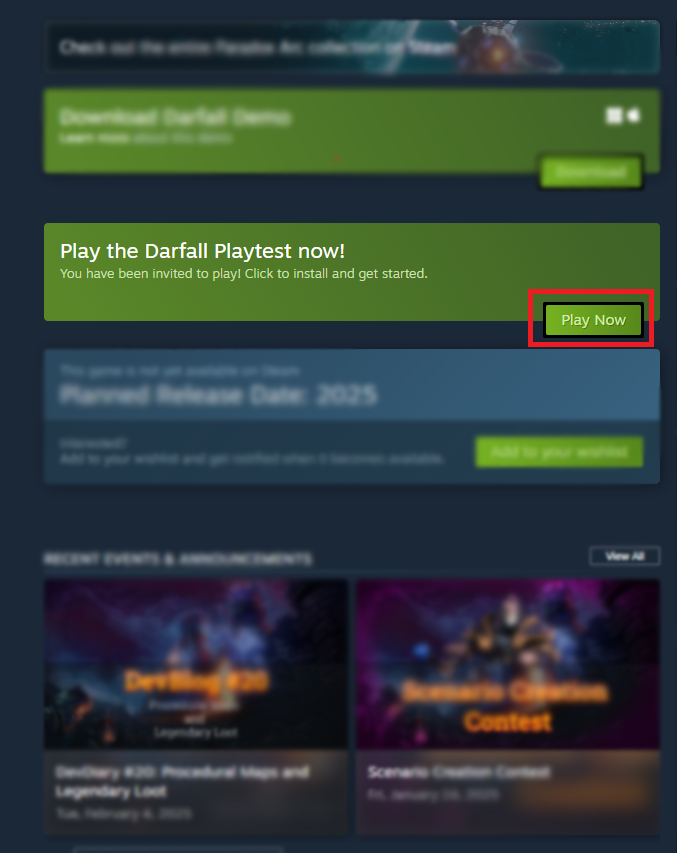Add the game to your wishlist
The width and height of the screenshot is (677, 853).
[x=559, y=452]
